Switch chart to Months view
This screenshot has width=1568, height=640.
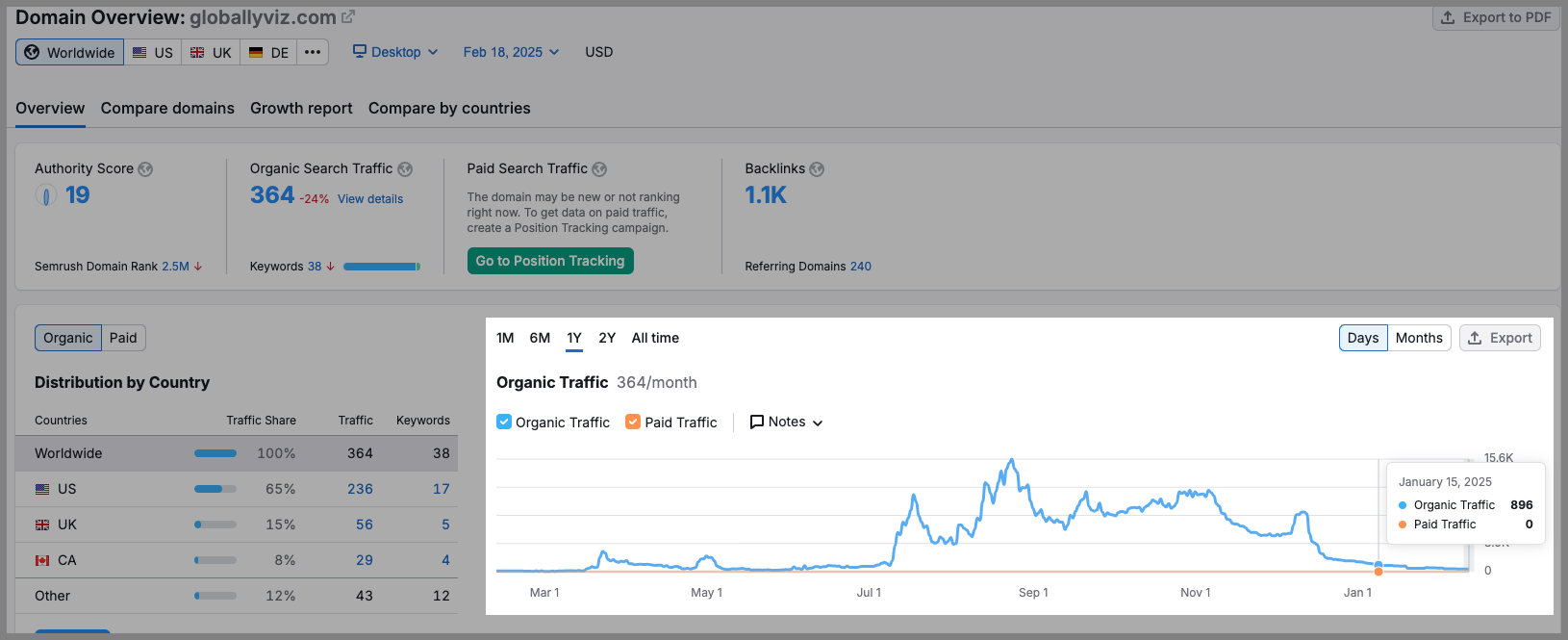[1419, 338]
